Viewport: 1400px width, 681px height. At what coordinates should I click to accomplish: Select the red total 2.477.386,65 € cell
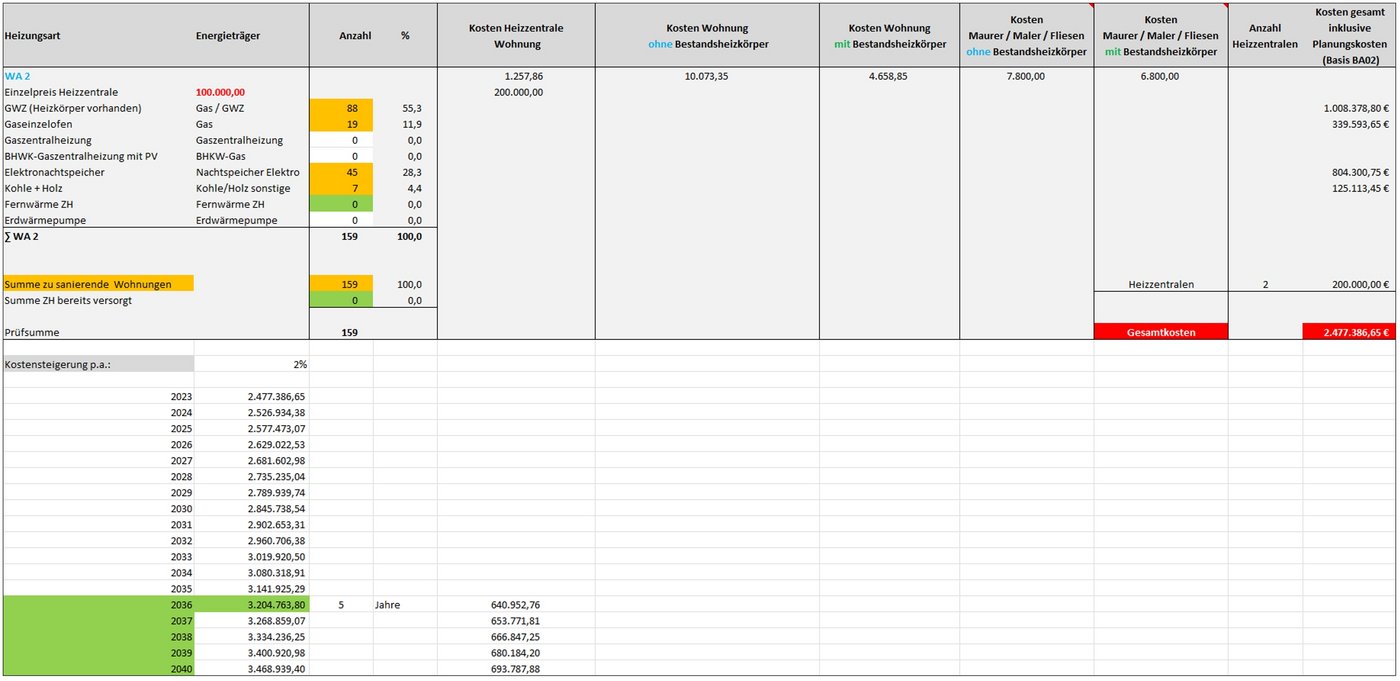tap(1348, 332)
